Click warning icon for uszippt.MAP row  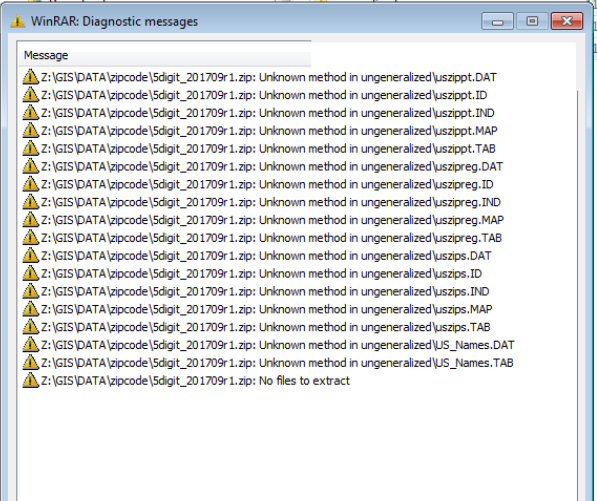pos(30,131)
